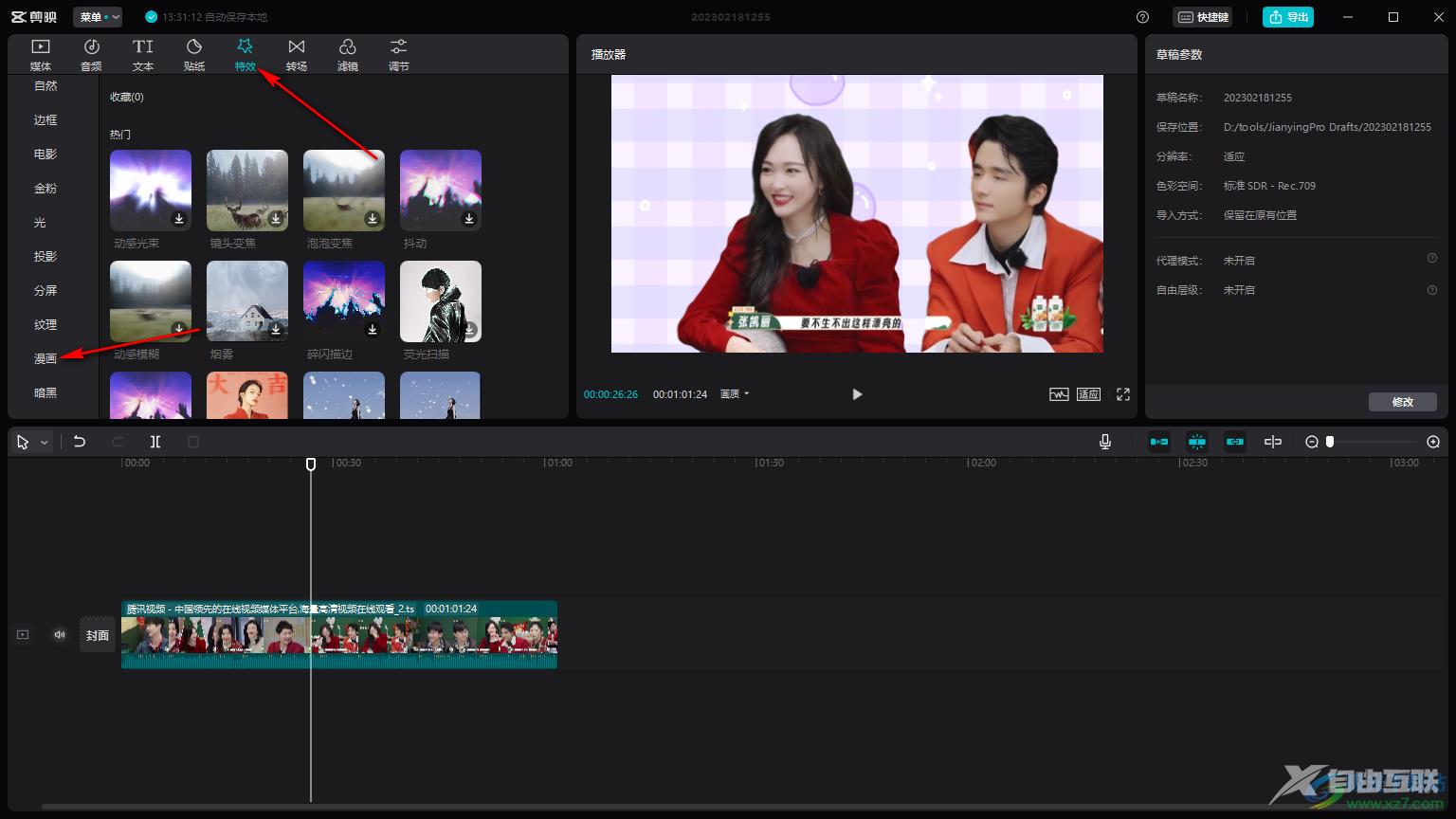Mute the main track audio
Screen dimensions: 1456x819
click(60, 635)
